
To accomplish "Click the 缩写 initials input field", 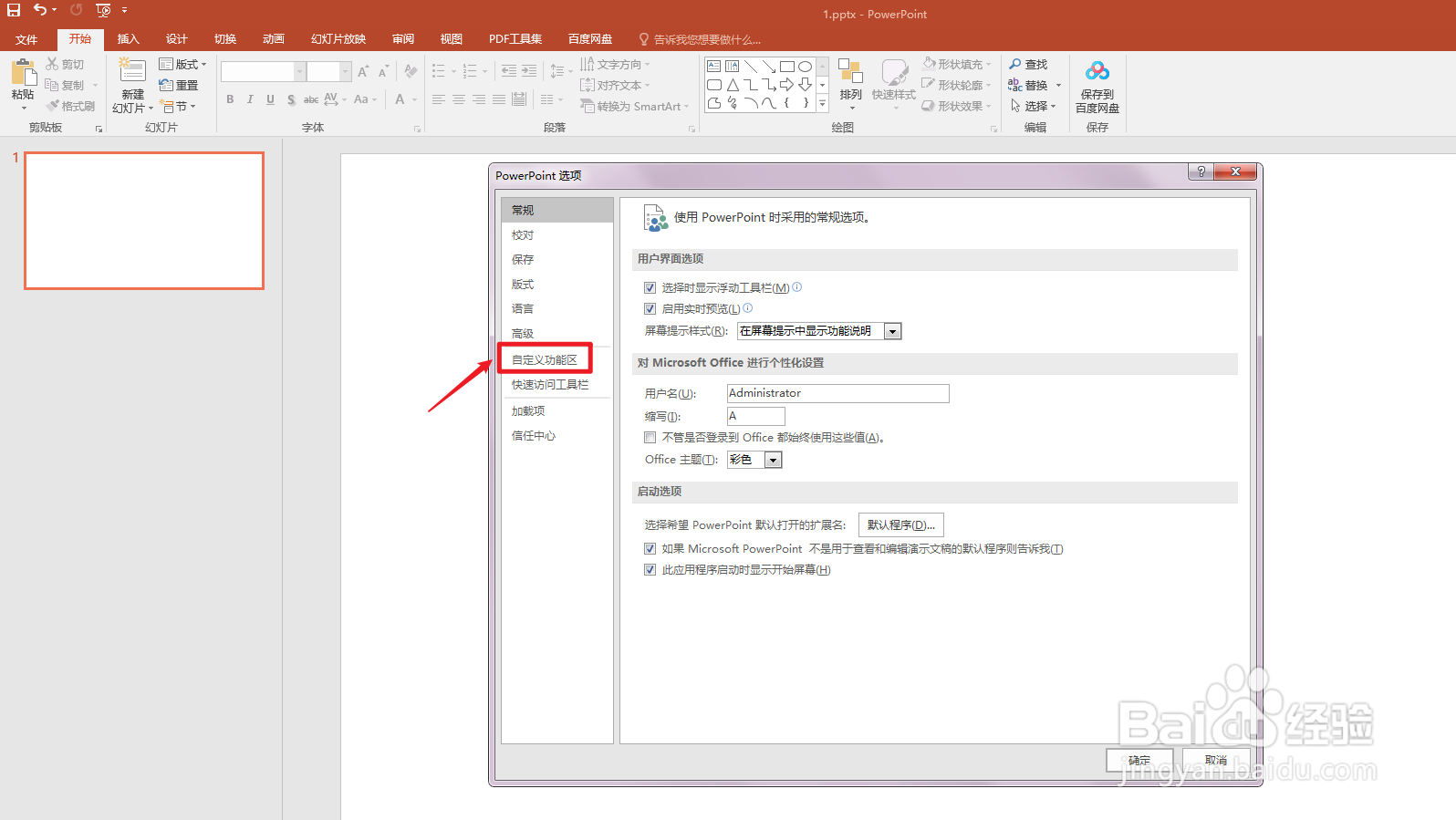I will 755,416.
